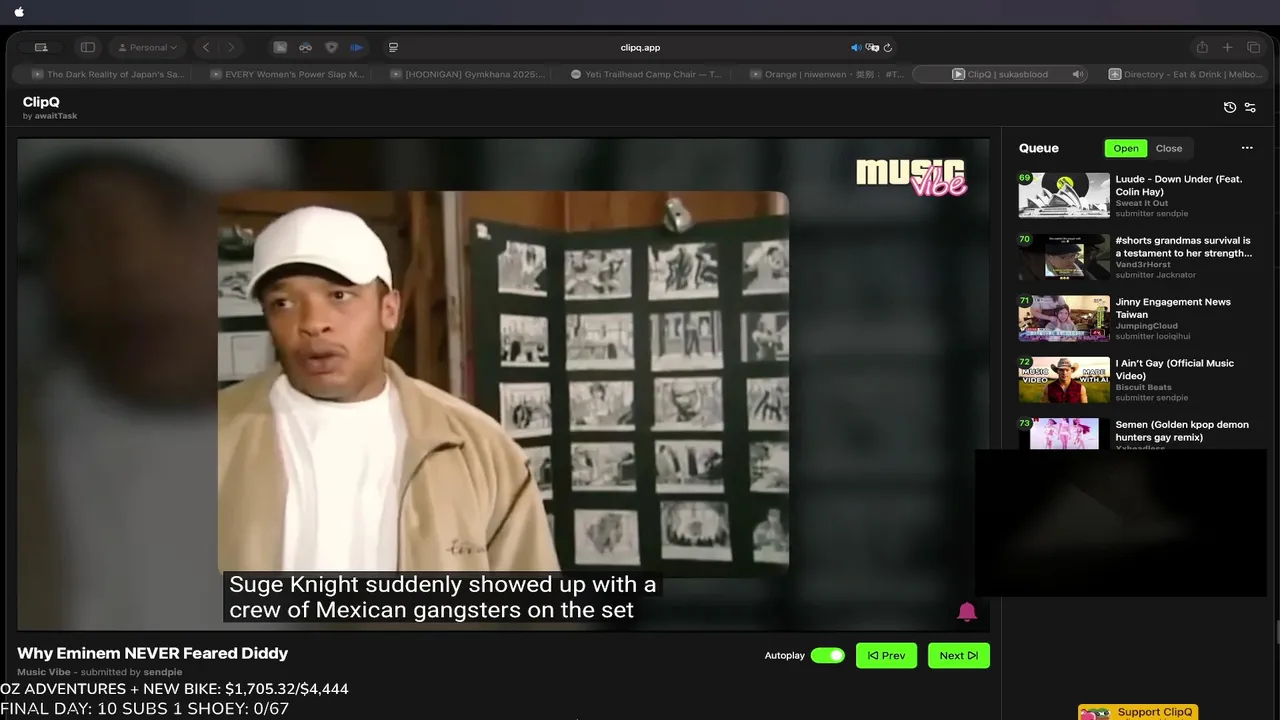Click the JumpingCloud channel name
Viewport: 1280px width, 720px height.
[x=1146, y=326]
